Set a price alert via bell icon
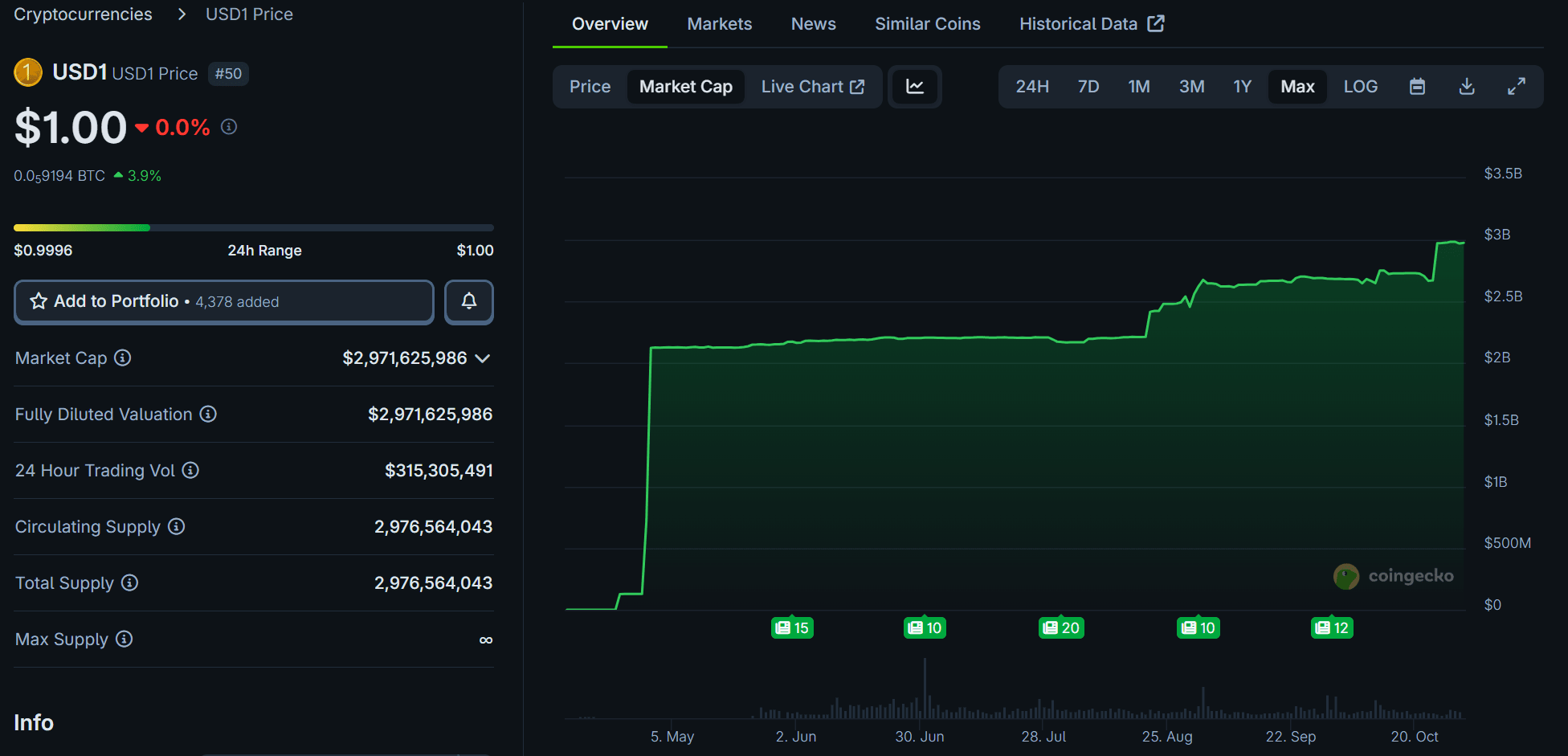Viewport: 1568px width, 756px height. [469, 301]
